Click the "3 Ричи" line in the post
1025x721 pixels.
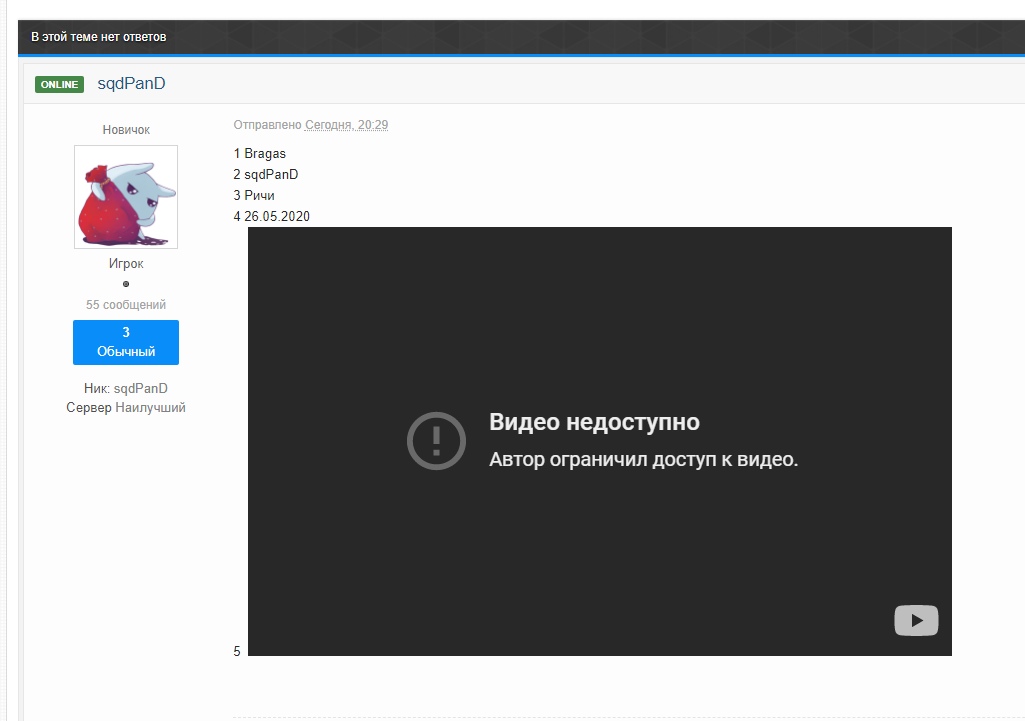tap(254, 195)
